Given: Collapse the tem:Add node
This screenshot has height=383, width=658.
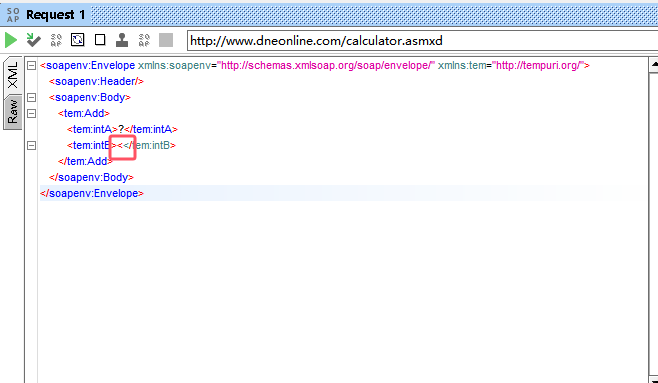Looking at the screenshot, I should tap(31, 113).
